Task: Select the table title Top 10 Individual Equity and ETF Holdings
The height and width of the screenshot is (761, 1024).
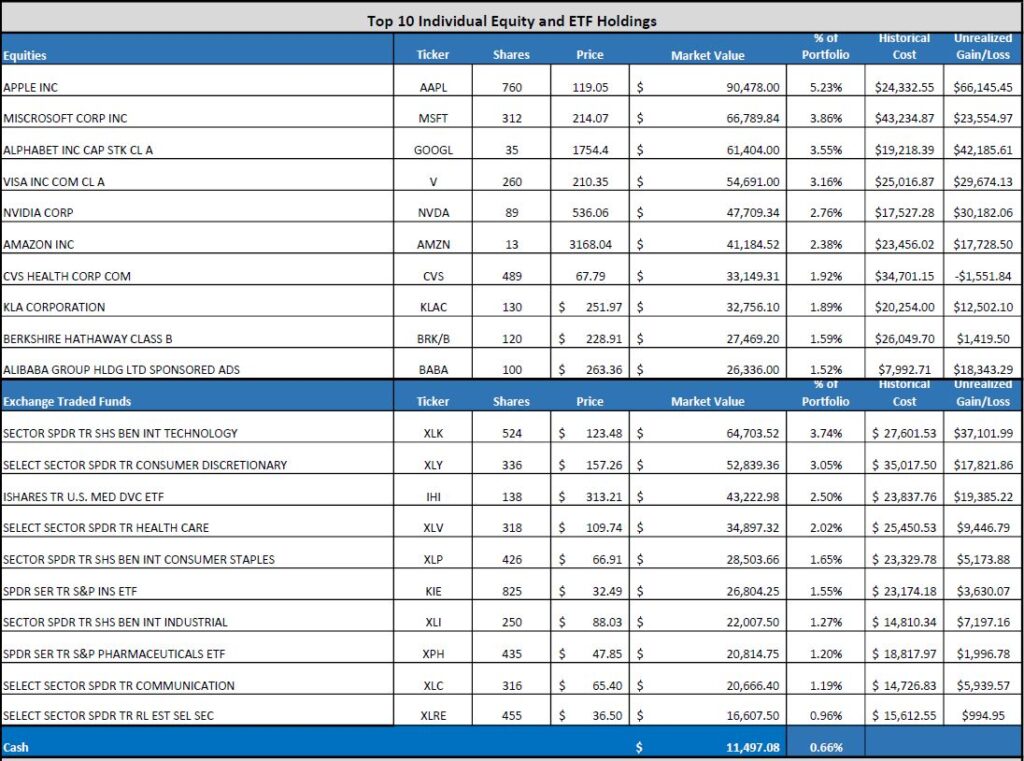Action: pos(511,21)
